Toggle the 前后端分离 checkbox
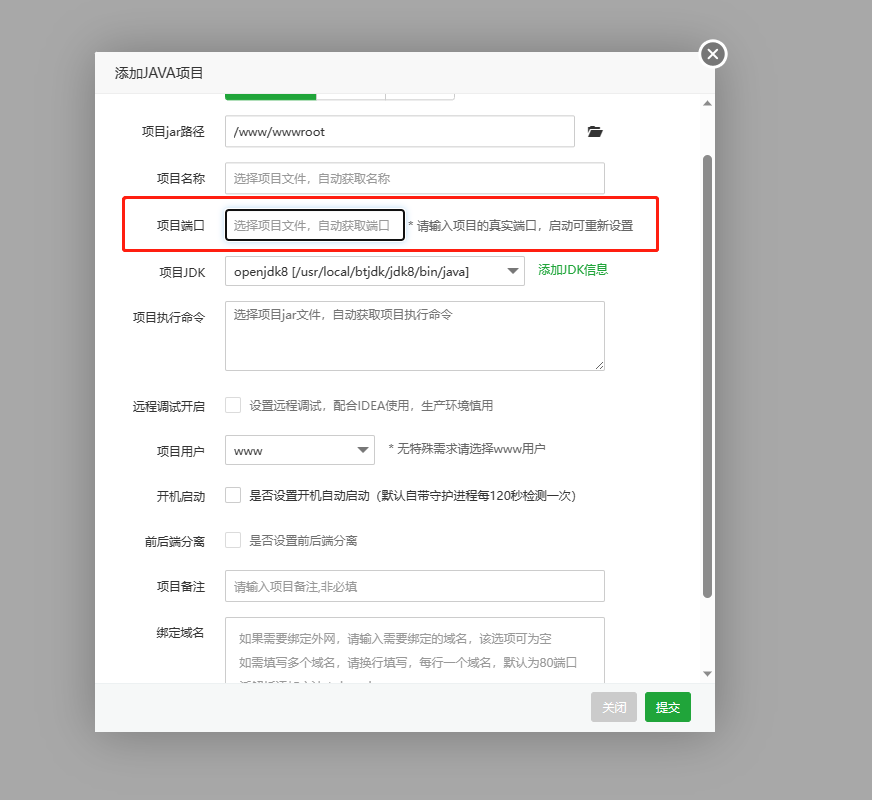The image size is (872, 800). tap(233, 540)
